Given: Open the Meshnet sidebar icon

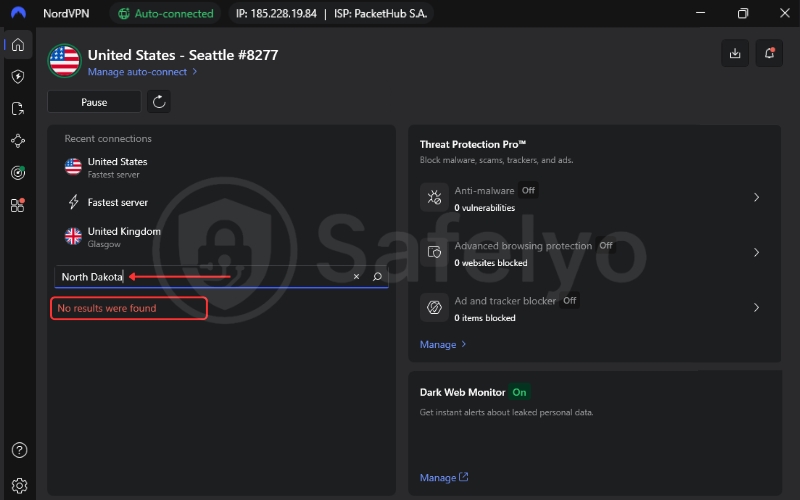Looking at the screenshot, I should [18, 141].
